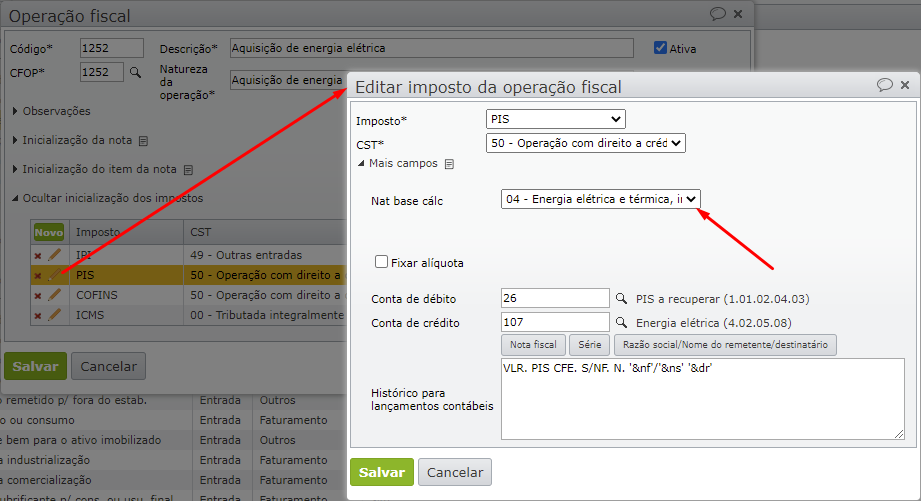Viewport: 921px width, 501px height.
Task: Delete the COFINS tax row
Action: click(38, 295)
